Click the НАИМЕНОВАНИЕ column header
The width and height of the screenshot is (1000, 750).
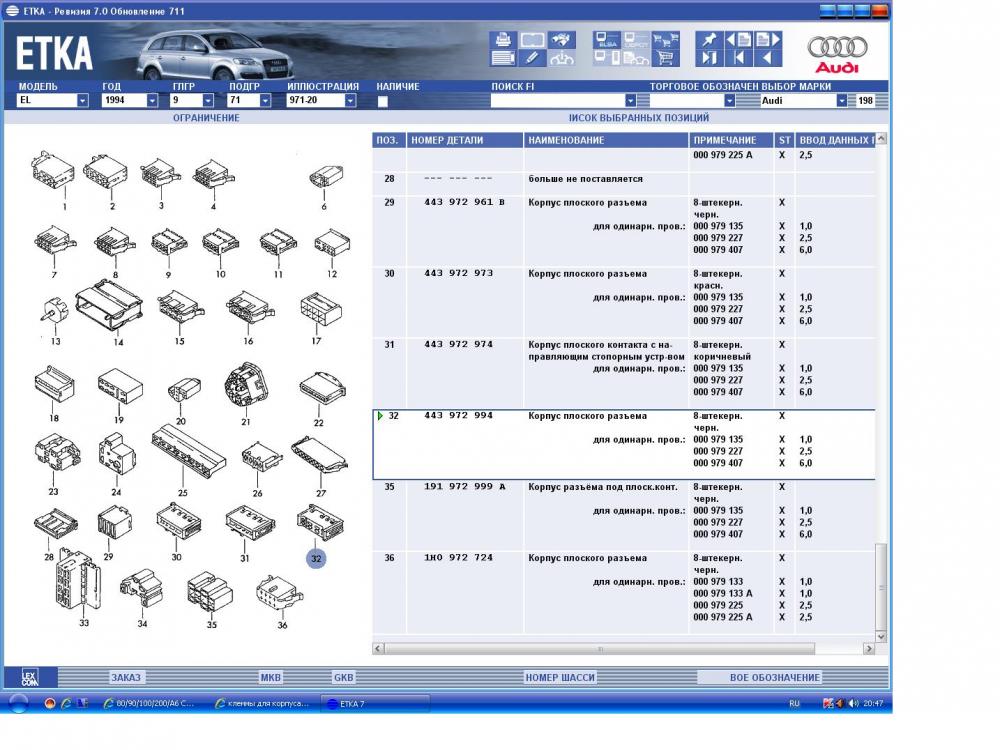coord(606,140)
